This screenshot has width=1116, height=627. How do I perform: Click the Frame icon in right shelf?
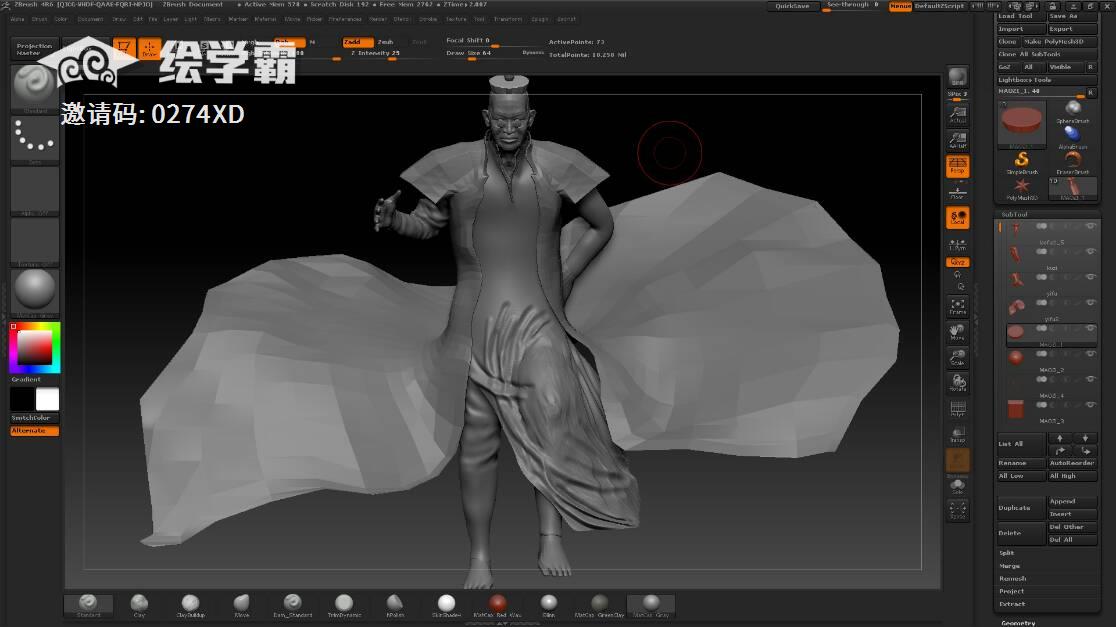pos(957,306)
